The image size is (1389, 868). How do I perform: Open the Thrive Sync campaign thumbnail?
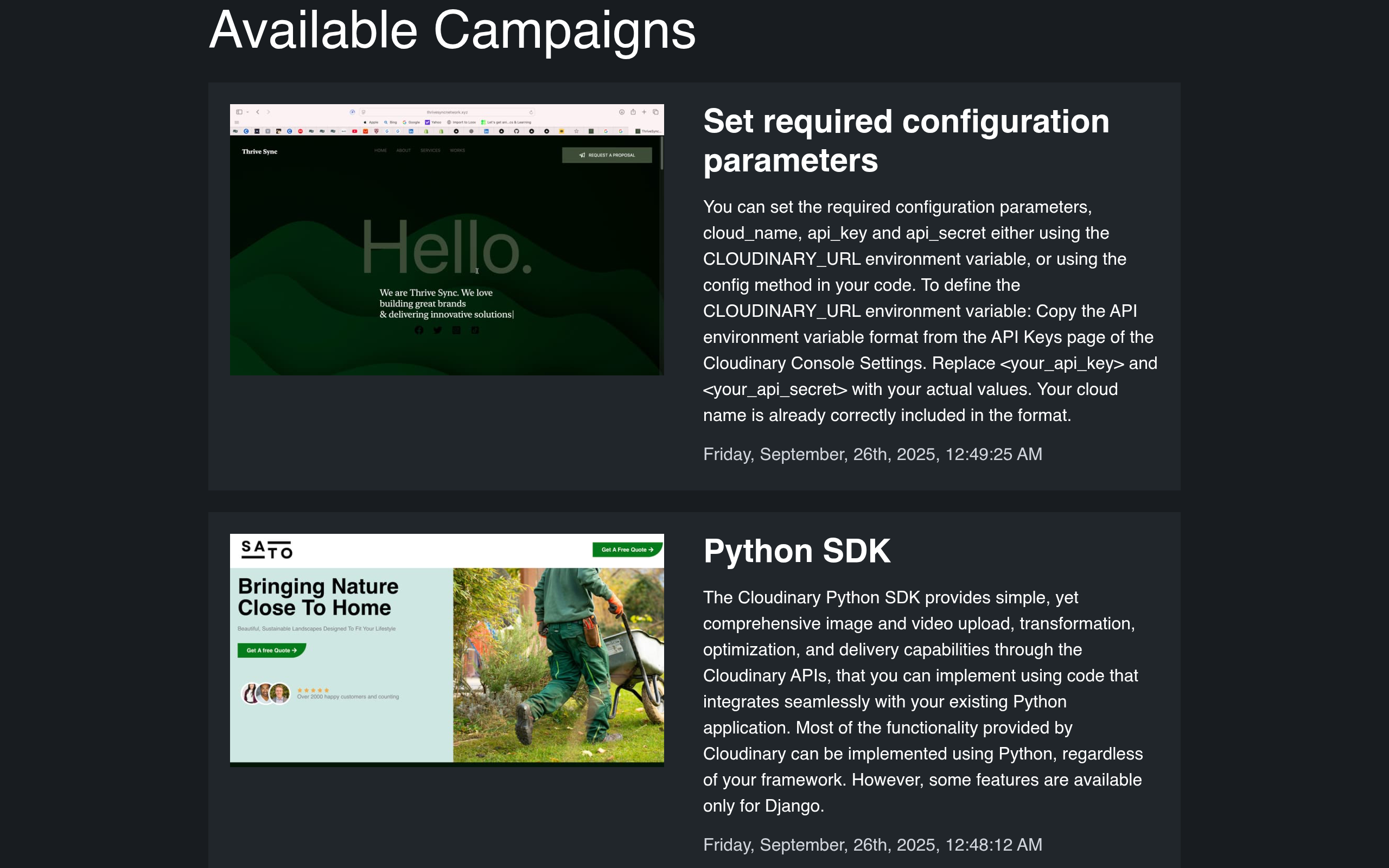click(x=447, y=239)
